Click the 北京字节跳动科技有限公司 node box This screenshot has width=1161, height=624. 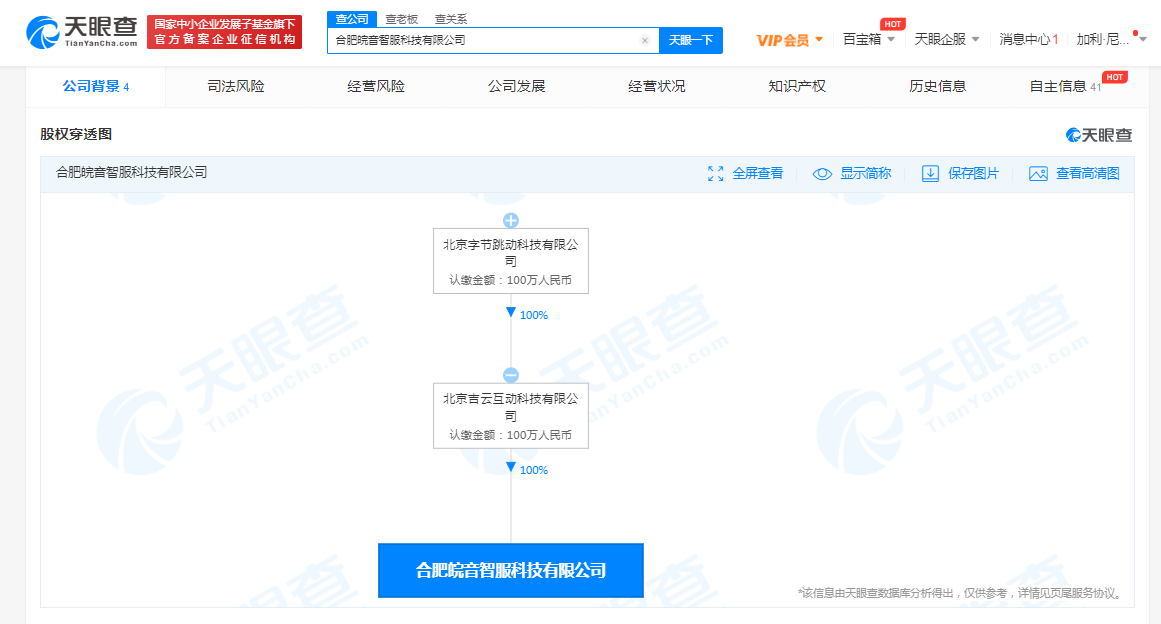(511, 261)
